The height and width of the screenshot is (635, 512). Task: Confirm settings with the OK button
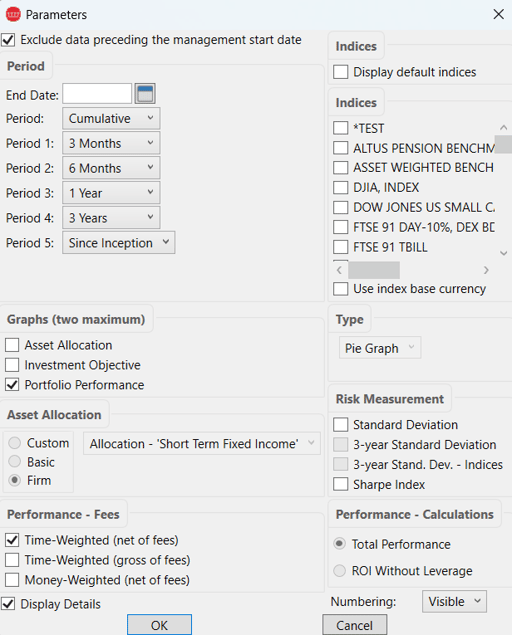(x=159, y=625)
